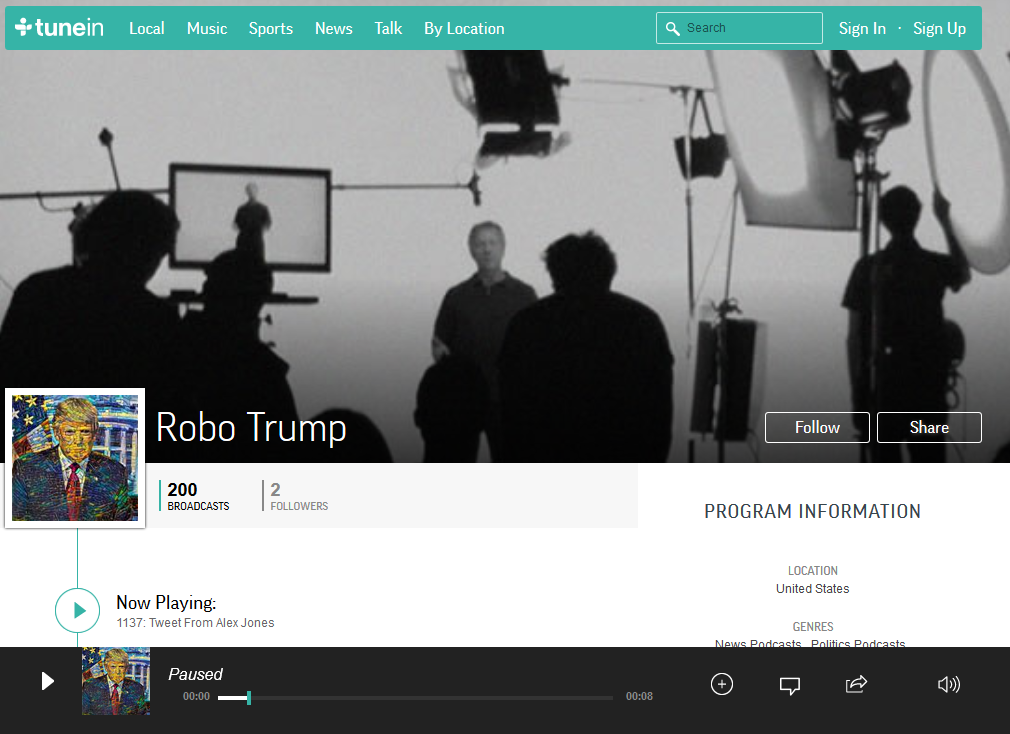Open the Local browse menu
Viewport: 1010px width, 734px height.
click(147, 28)
